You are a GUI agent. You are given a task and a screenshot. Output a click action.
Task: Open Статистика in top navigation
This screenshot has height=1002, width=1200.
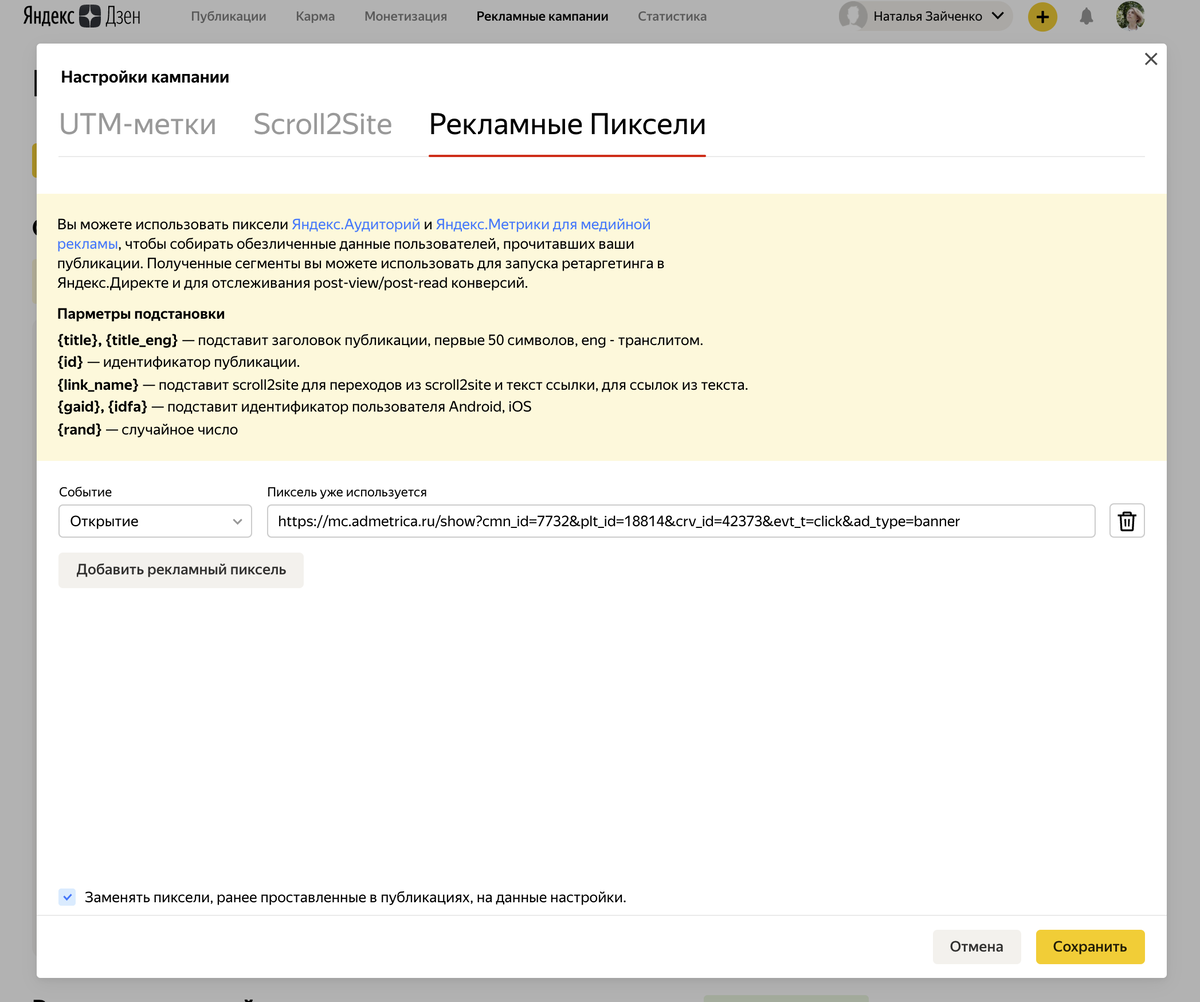(672, 16)
